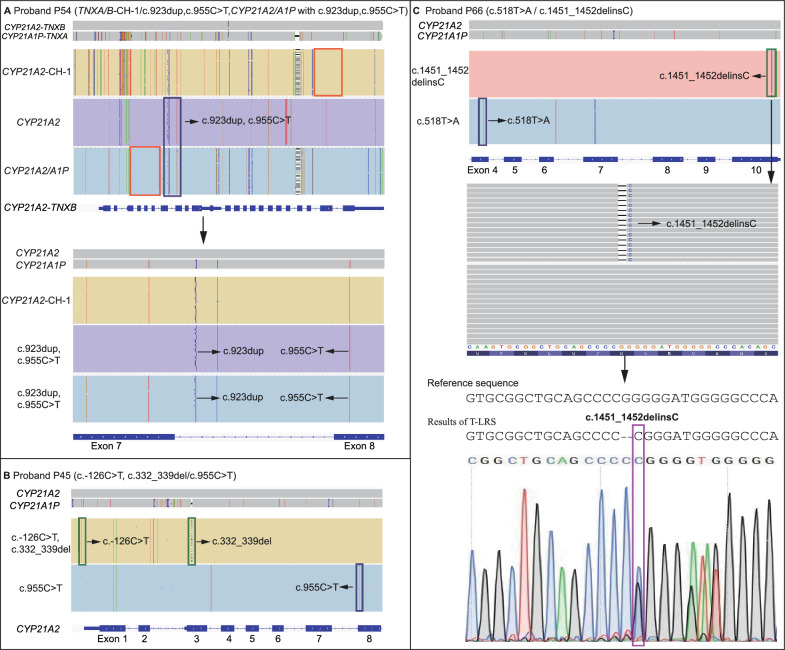This screenshot has height=650, width=785.
Task: Select exon '9' label in panel C
Action: [x=706, y=170]
